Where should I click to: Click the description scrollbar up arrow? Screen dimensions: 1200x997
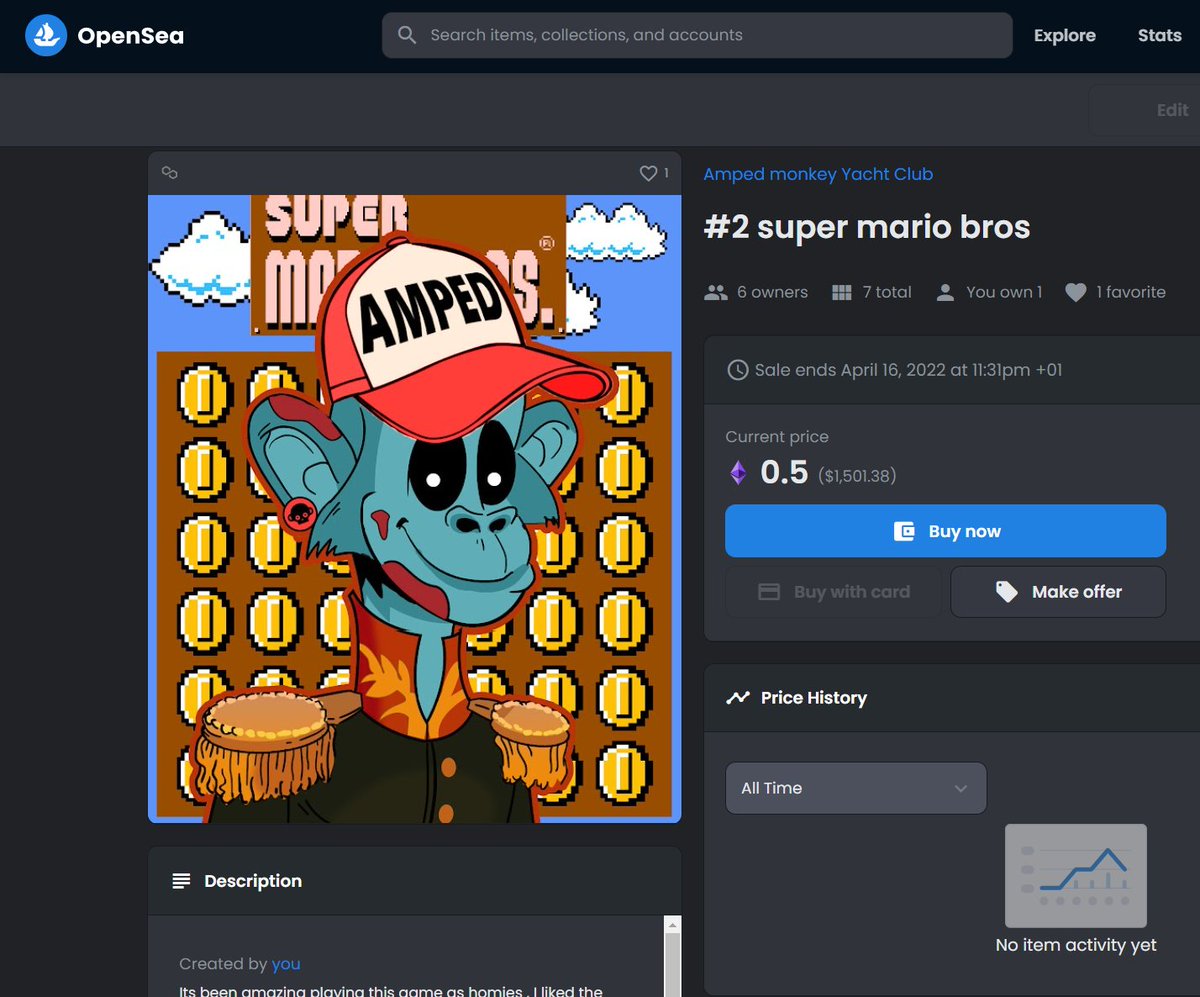click(x=673, y=925)
